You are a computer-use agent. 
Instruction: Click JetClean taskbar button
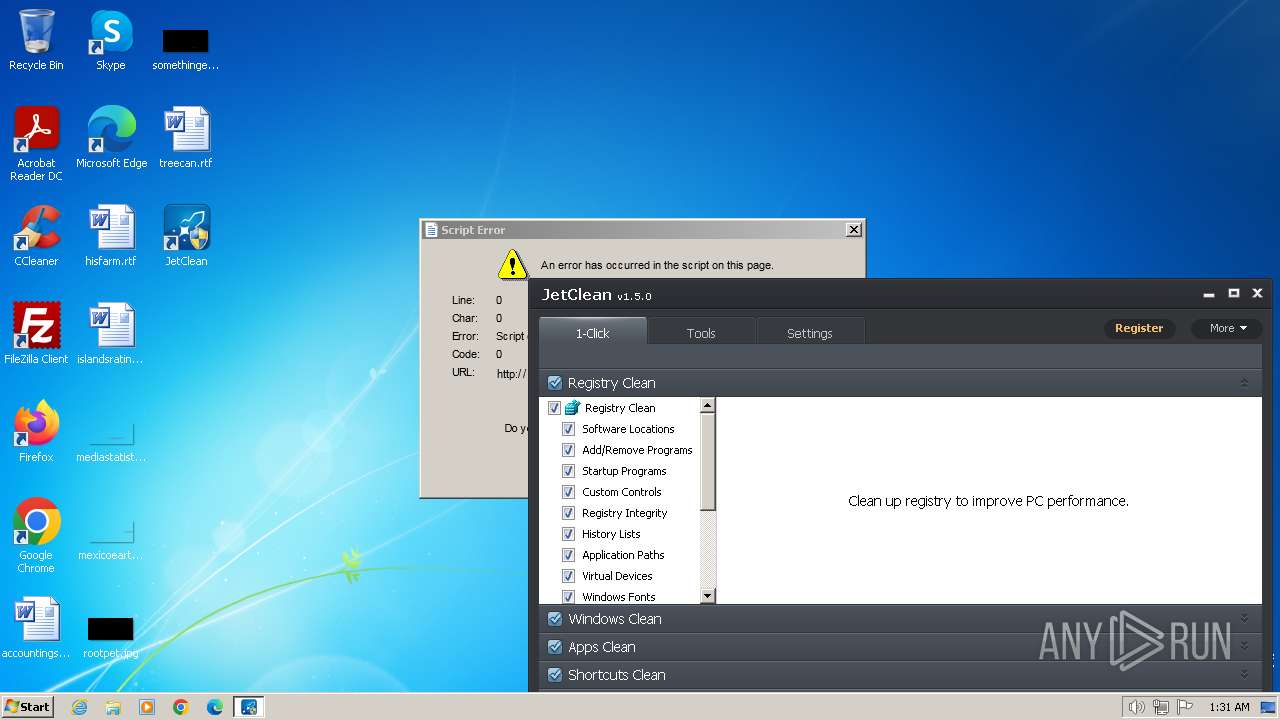249,707
